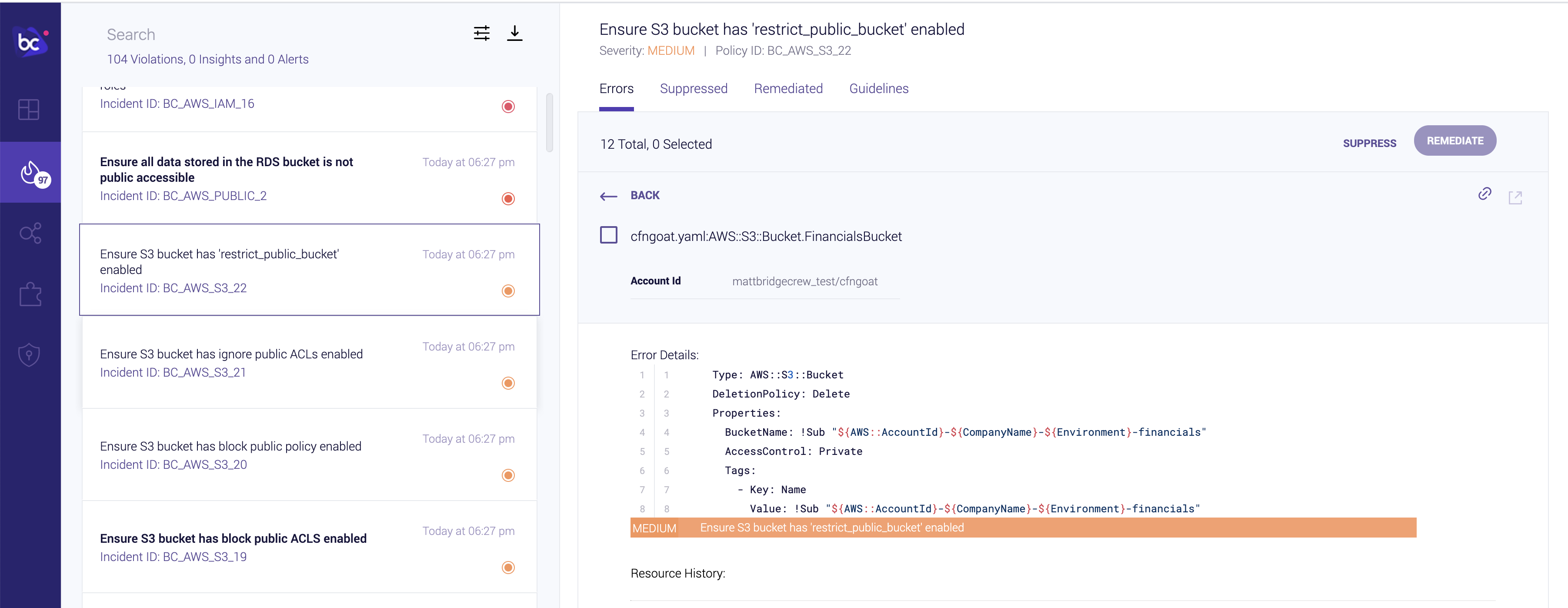
Task: Click Incident ID: BC_AWS_S3_21
Action: (x=173, y=372)
